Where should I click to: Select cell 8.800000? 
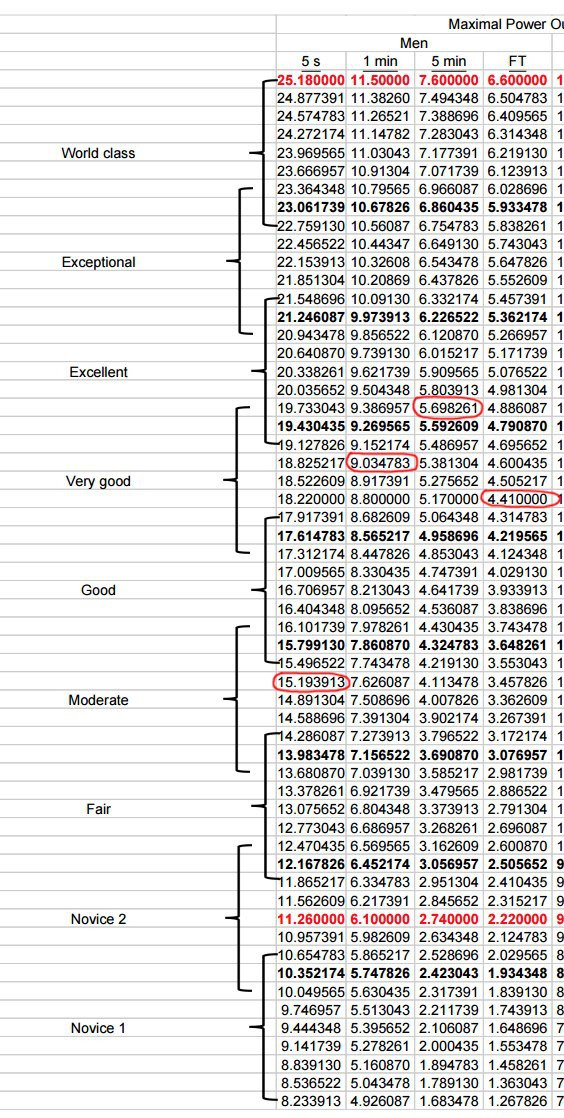[380, 499]
